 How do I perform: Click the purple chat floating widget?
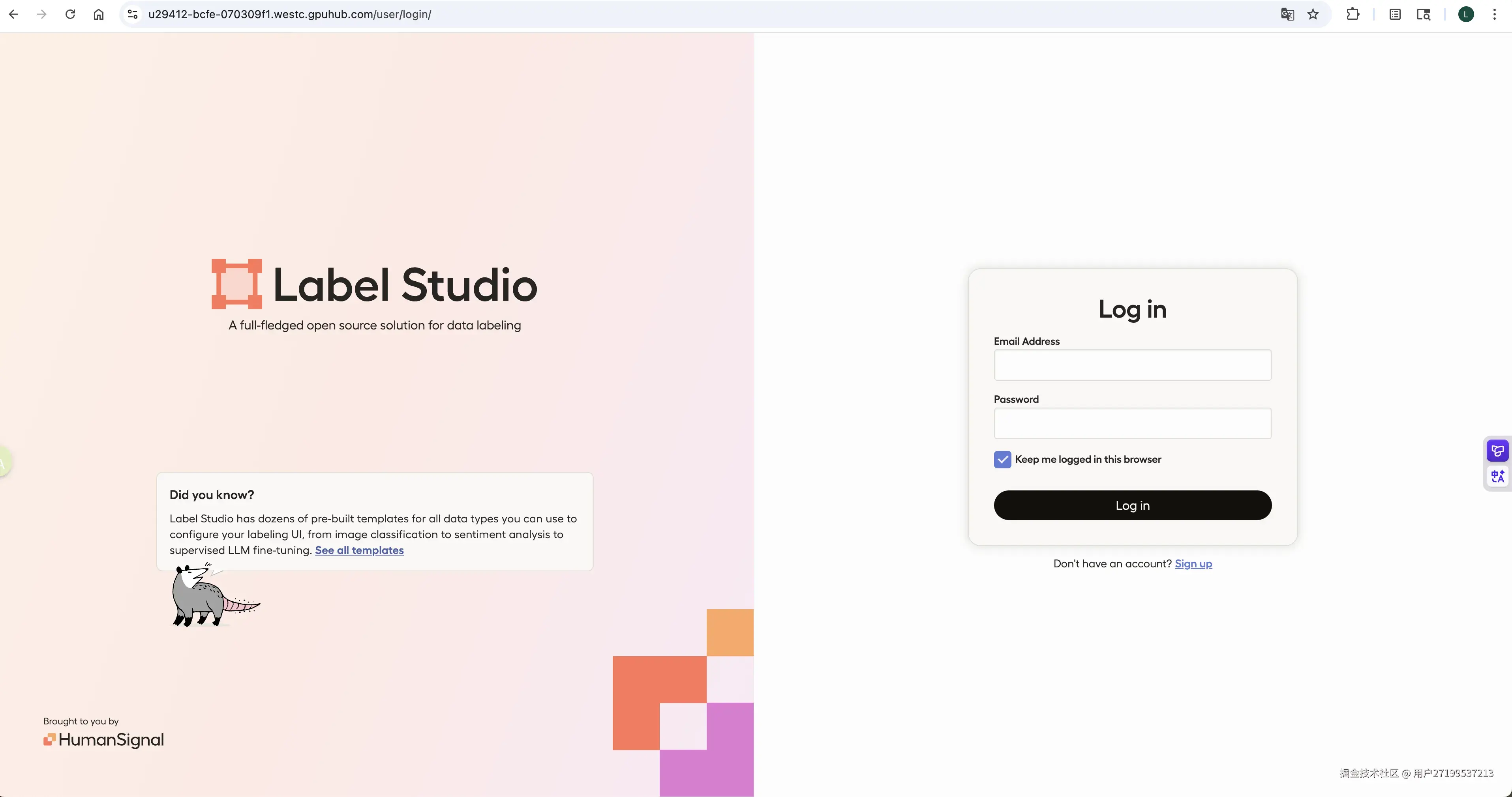pos(1497,451)
